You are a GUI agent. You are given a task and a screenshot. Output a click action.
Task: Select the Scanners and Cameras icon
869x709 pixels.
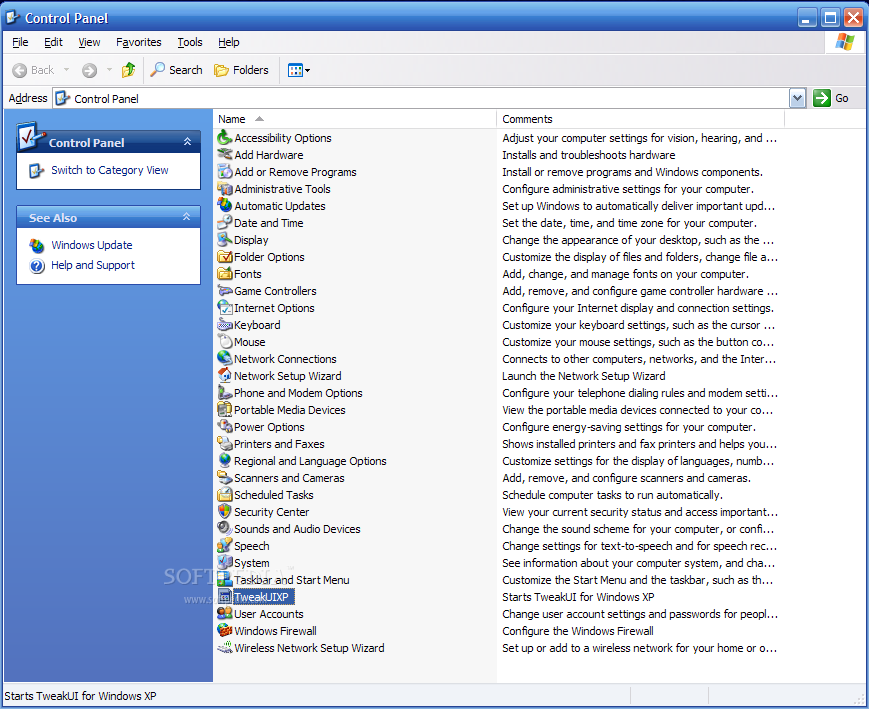click(224, 478)
